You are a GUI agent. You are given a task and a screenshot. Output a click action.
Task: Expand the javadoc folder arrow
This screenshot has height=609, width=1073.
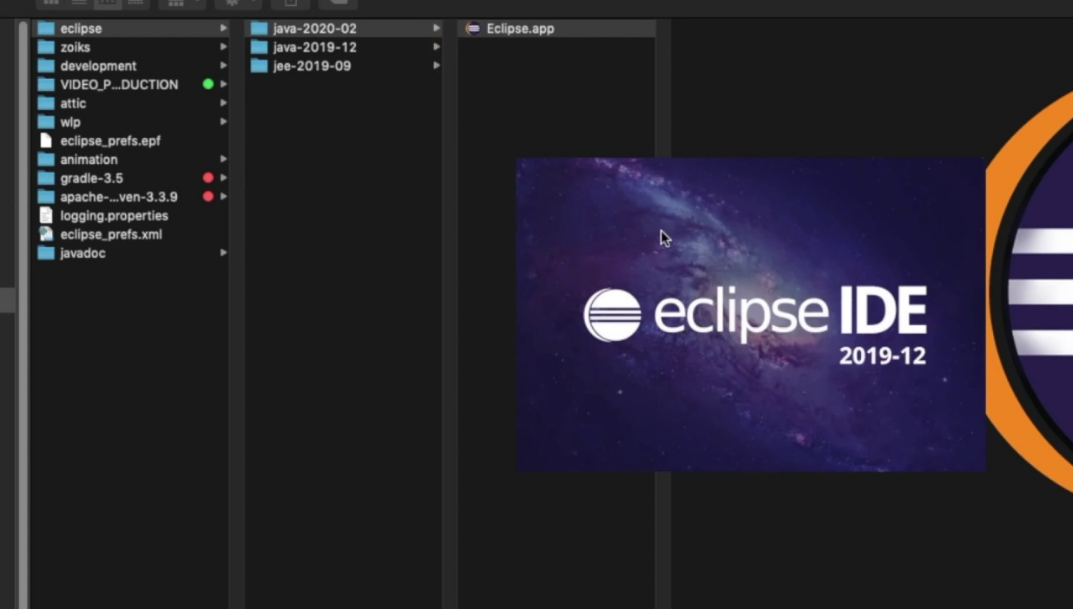[223, 252]
